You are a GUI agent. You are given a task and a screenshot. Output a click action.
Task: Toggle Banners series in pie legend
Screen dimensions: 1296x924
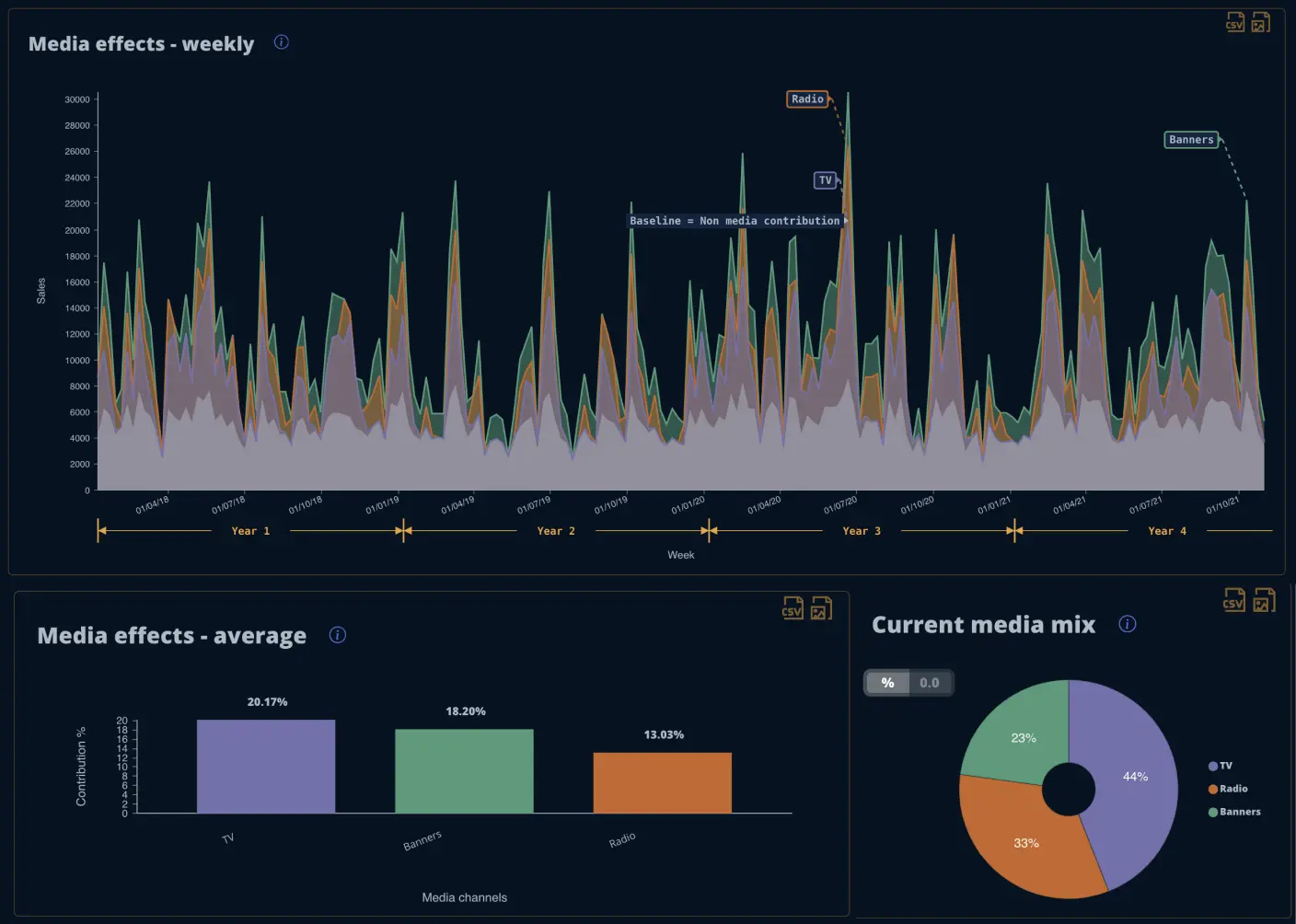click(x=1234, y=812)
